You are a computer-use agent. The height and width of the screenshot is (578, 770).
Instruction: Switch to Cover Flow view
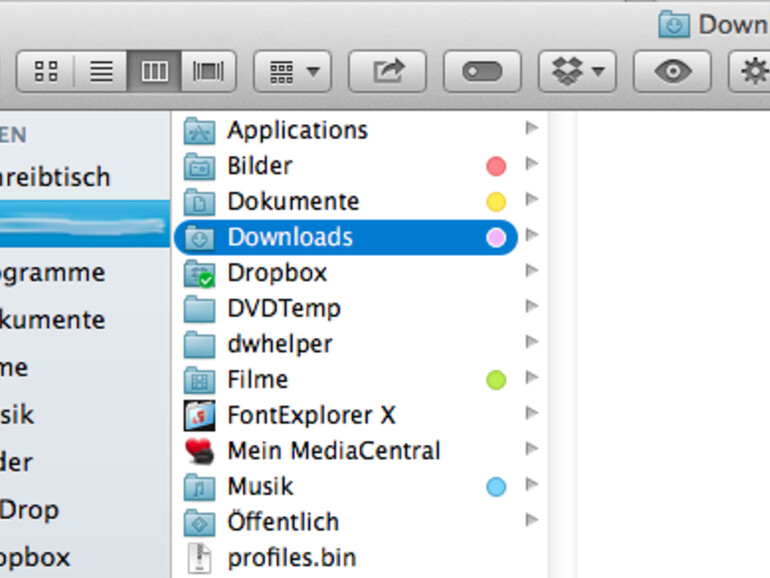208,72
